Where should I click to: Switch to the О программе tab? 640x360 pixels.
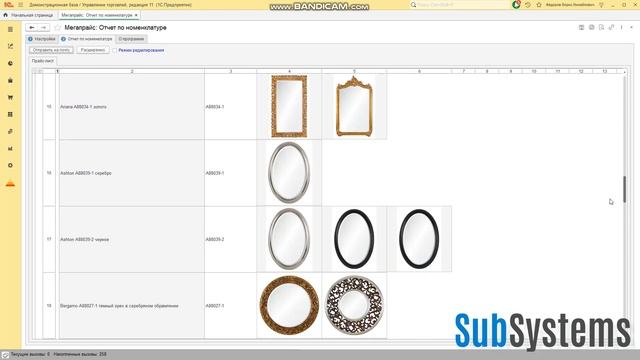pyautogui.click(x=131, y=39)
